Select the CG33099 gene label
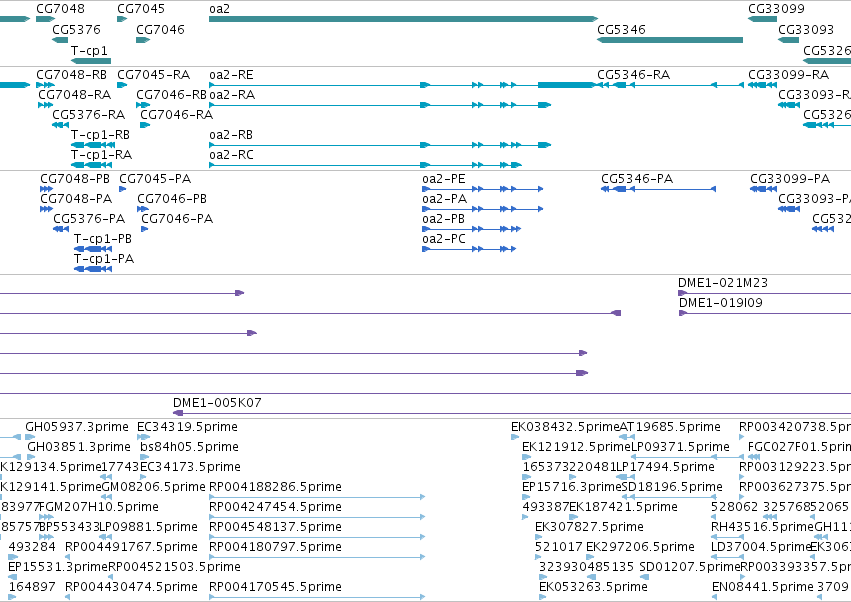 [776, 9]
